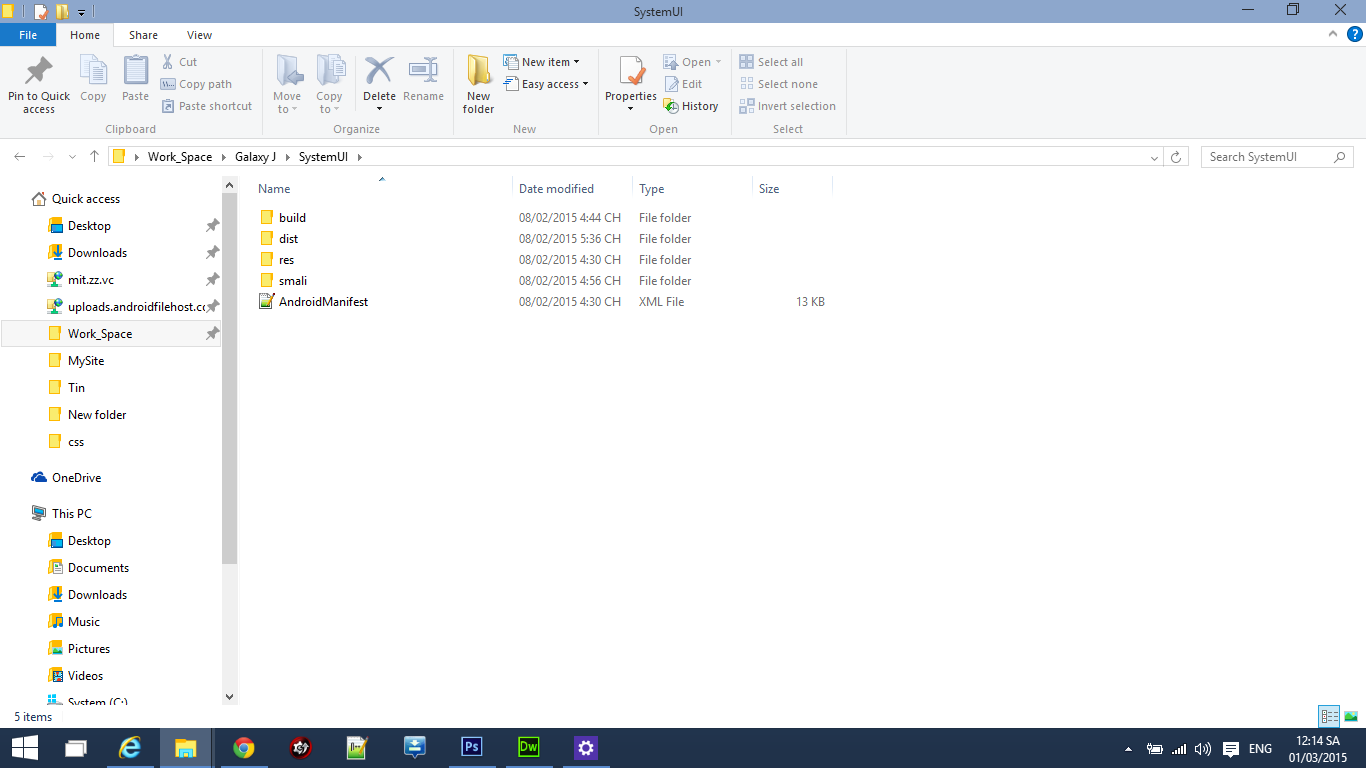The height and width of the screenshot is (768, 1366).
Task: Switch to the Home ribbon tab
Action: pos(85,35)
